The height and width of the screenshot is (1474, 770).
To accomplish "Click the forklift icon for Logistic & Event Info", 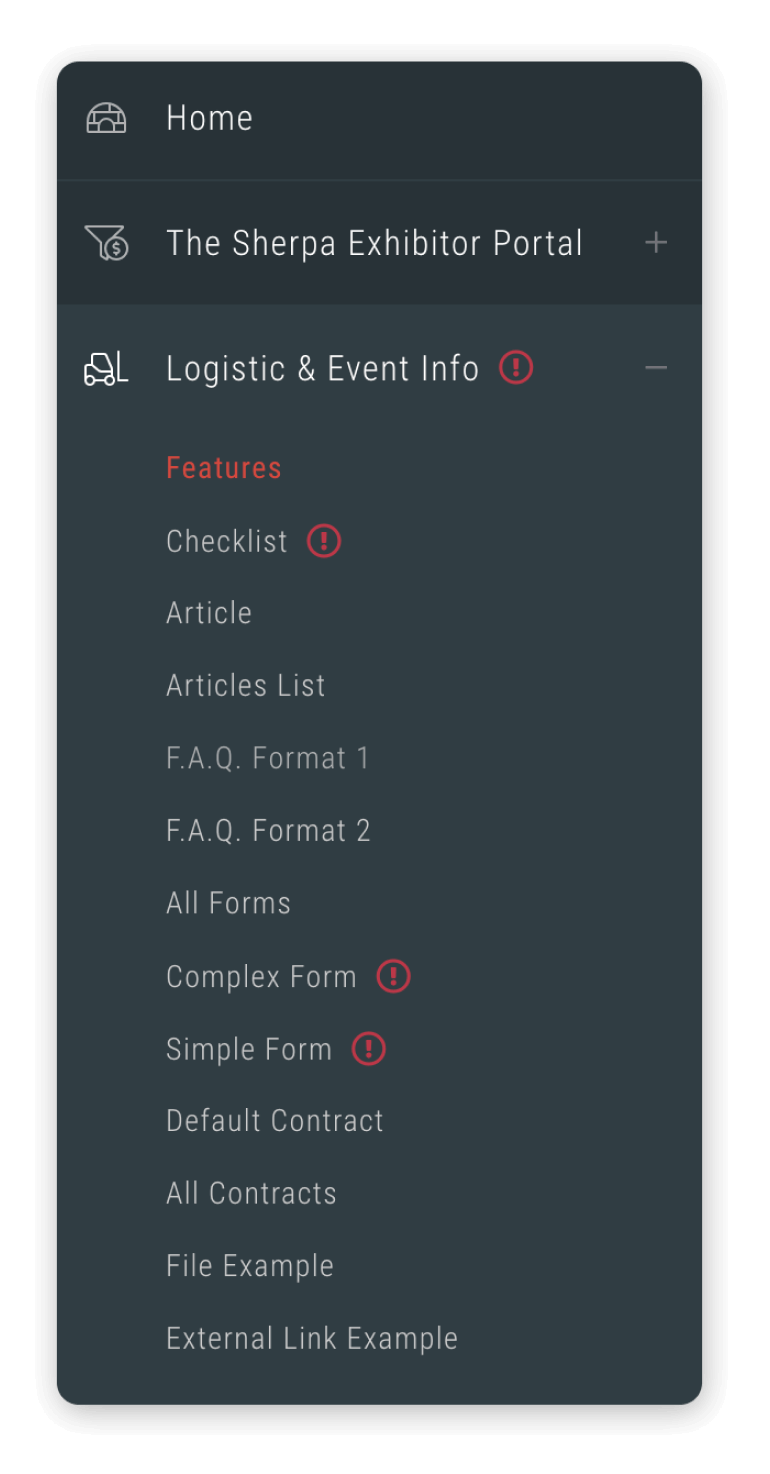I will 105,367.
